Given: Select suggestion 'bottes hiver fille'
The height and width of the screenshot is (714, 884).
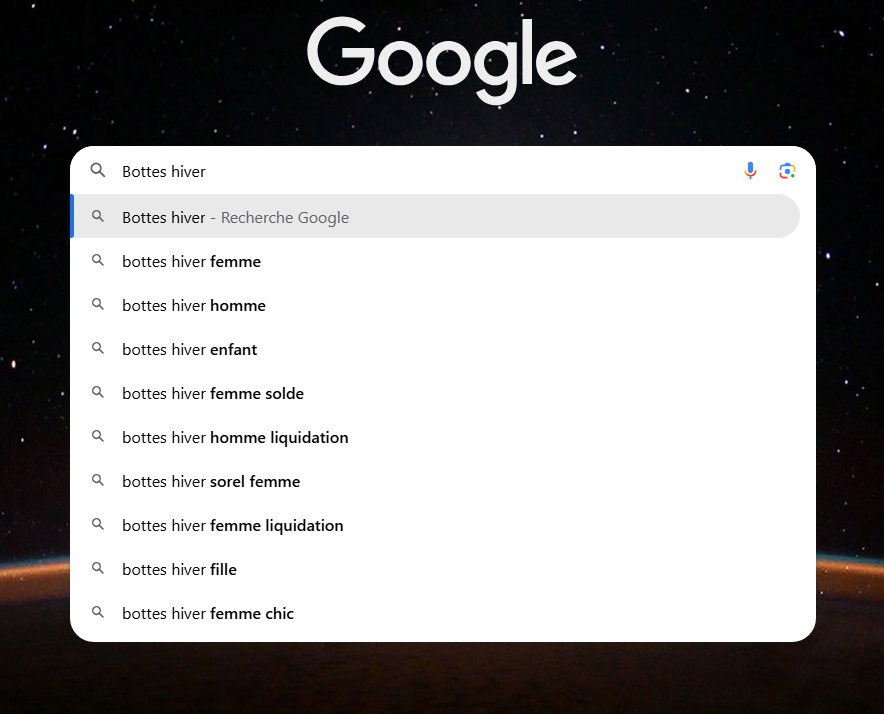Looking at the screenshot, I should pos(435,569).
